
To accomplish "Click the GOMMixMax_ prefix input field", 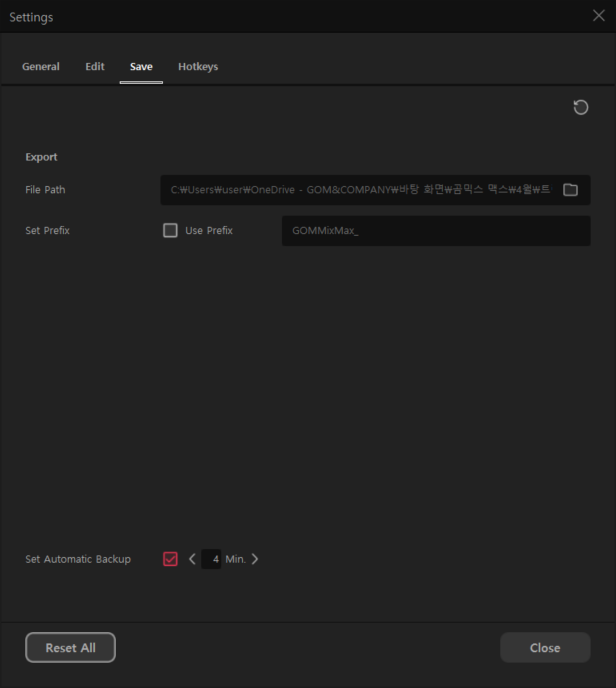I will pos(435,231).
